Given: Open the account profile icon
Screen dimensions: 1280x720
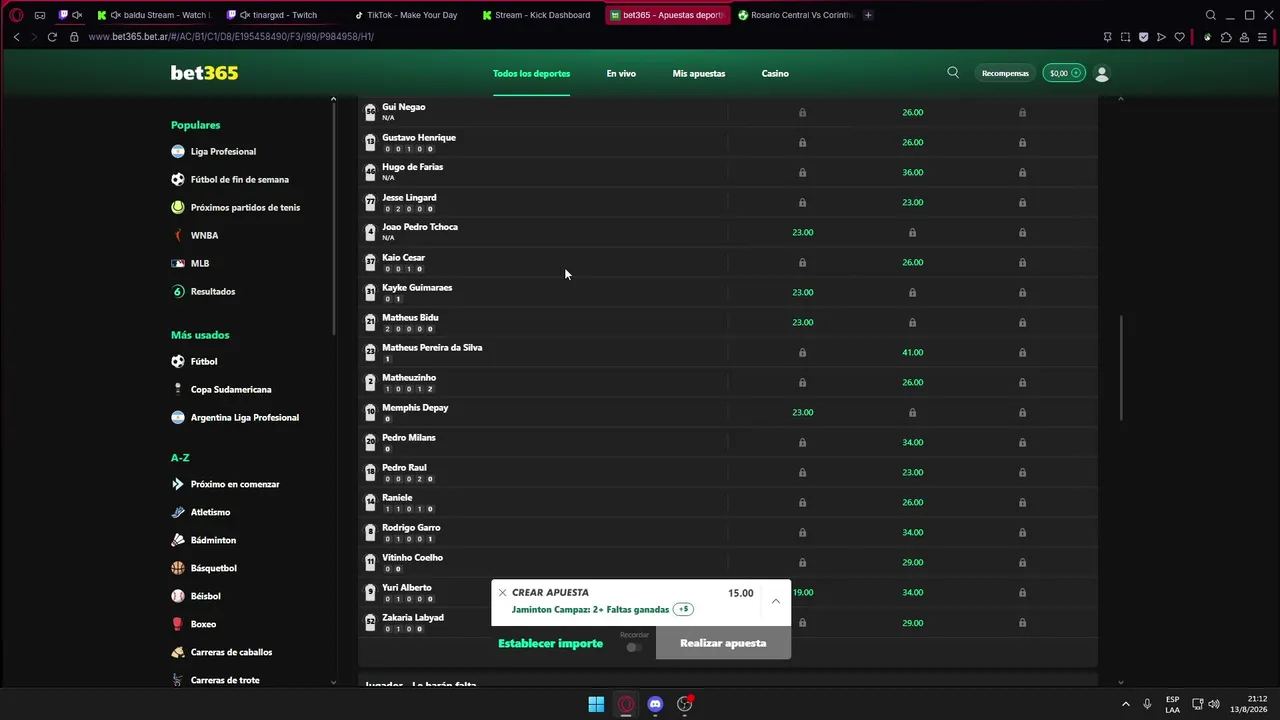Looking at the screenshot, I should (x=1102, y=74).
